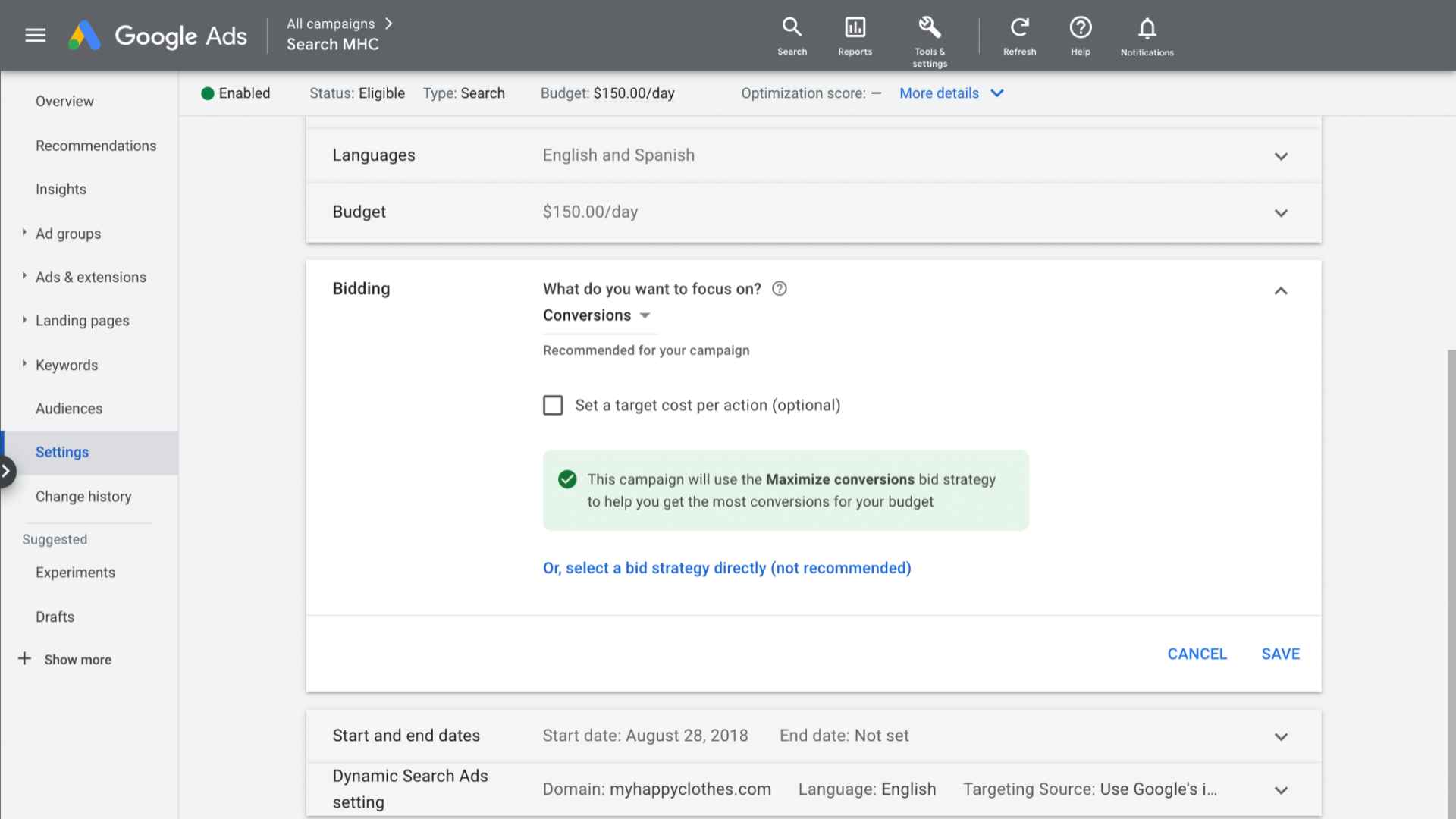The image size is (1456, 819).
Task: Click Domain myhappyclothes.com text
Action: click(x=657, y=789)
